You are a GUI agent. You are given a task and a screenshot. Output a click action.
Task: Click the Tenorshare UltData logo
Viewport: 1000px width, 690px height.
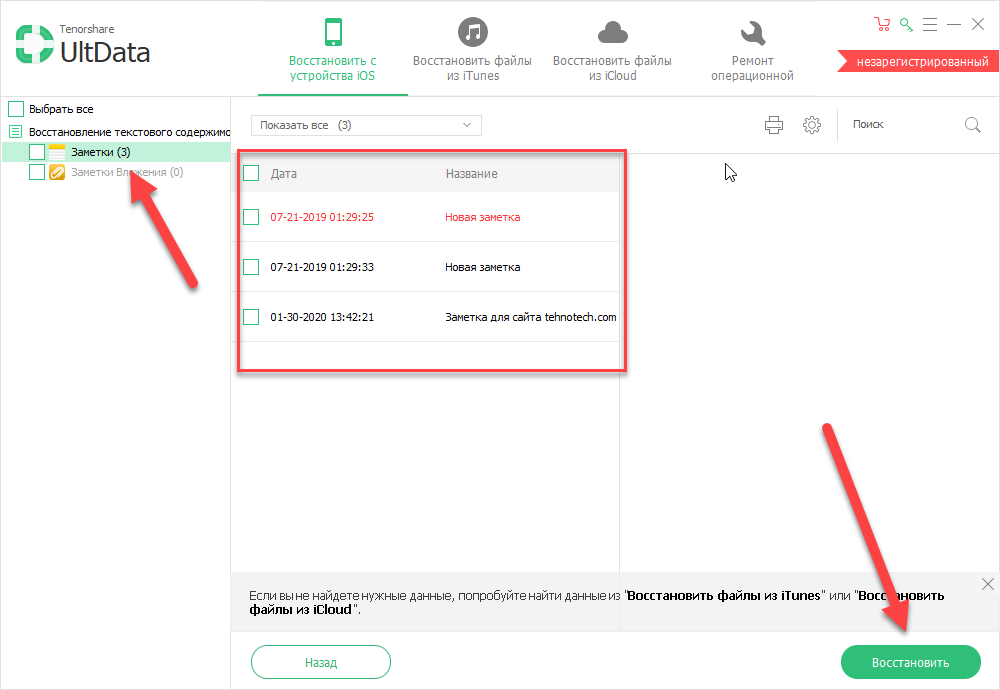(x=83, y=45)
